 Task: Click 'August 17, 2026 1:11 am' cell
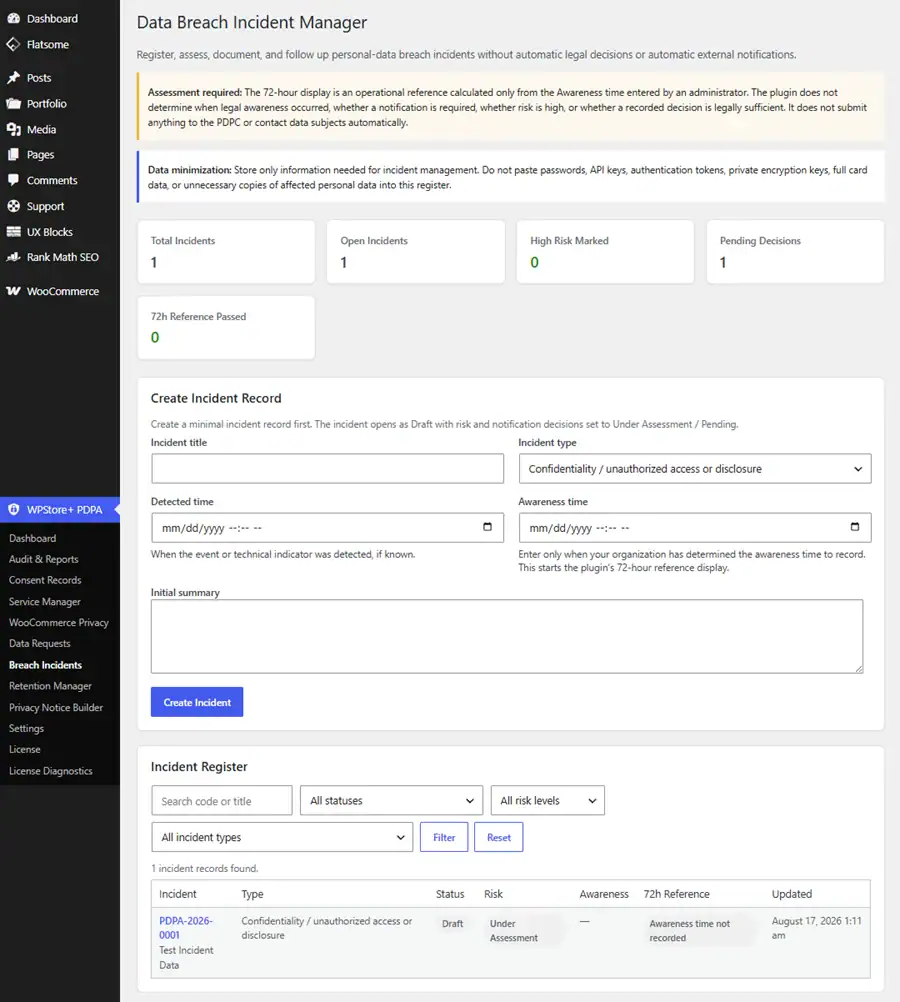[x=816, y=928]
